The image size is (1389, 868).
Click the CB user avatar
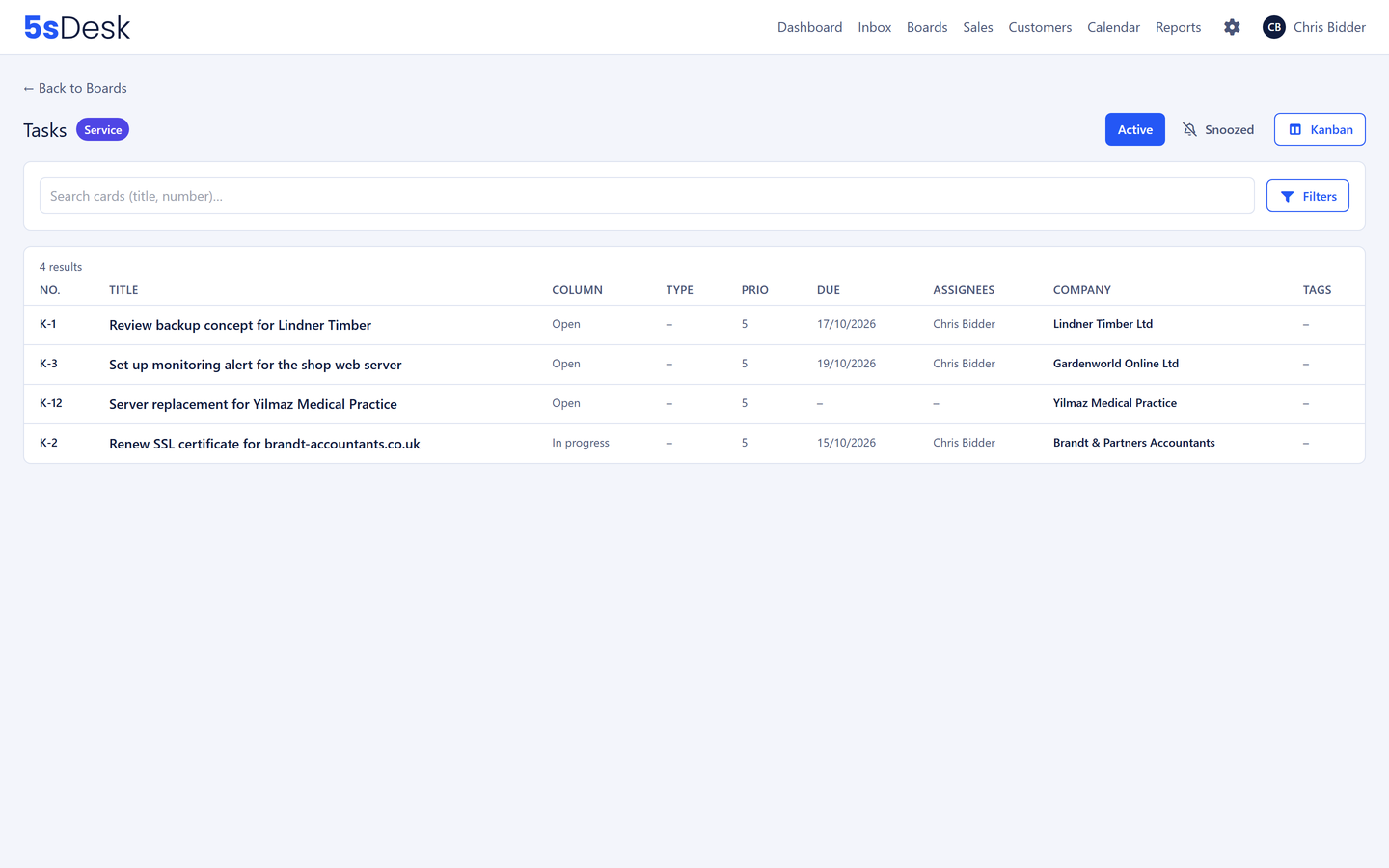click(1274, 27)
